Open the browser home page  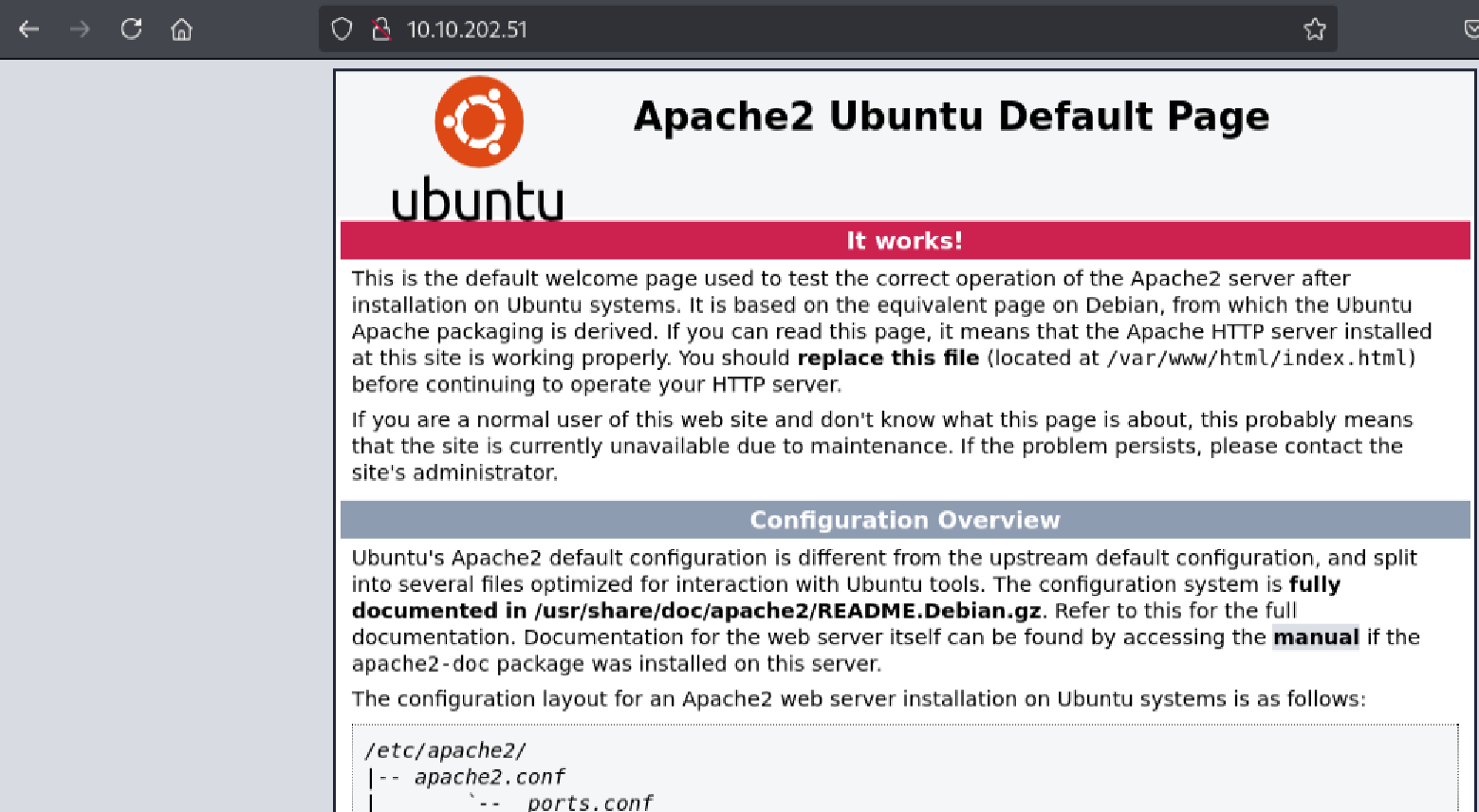(181, 29)
